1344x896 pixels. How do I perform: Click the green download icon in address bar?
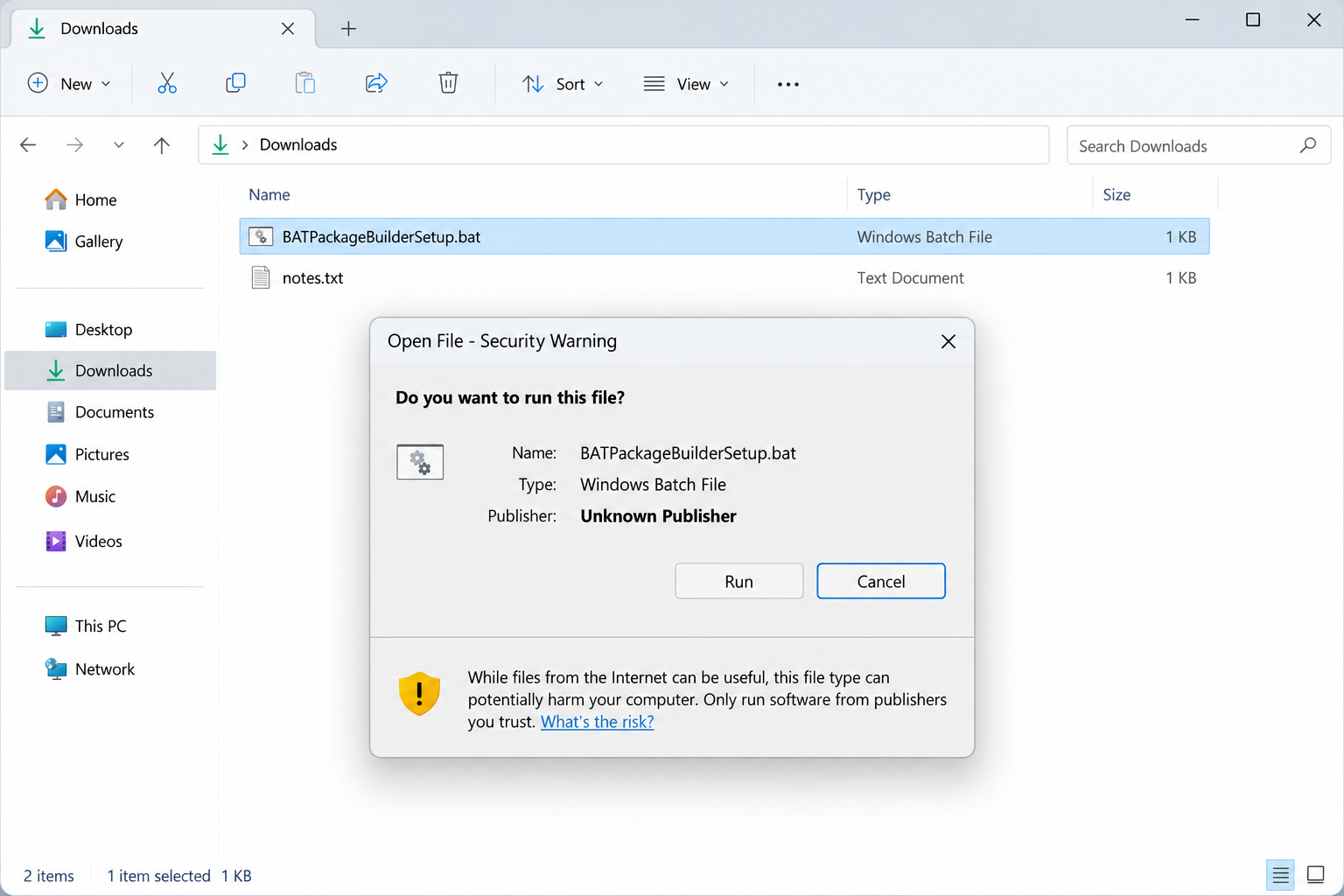(x=220, y=144)
